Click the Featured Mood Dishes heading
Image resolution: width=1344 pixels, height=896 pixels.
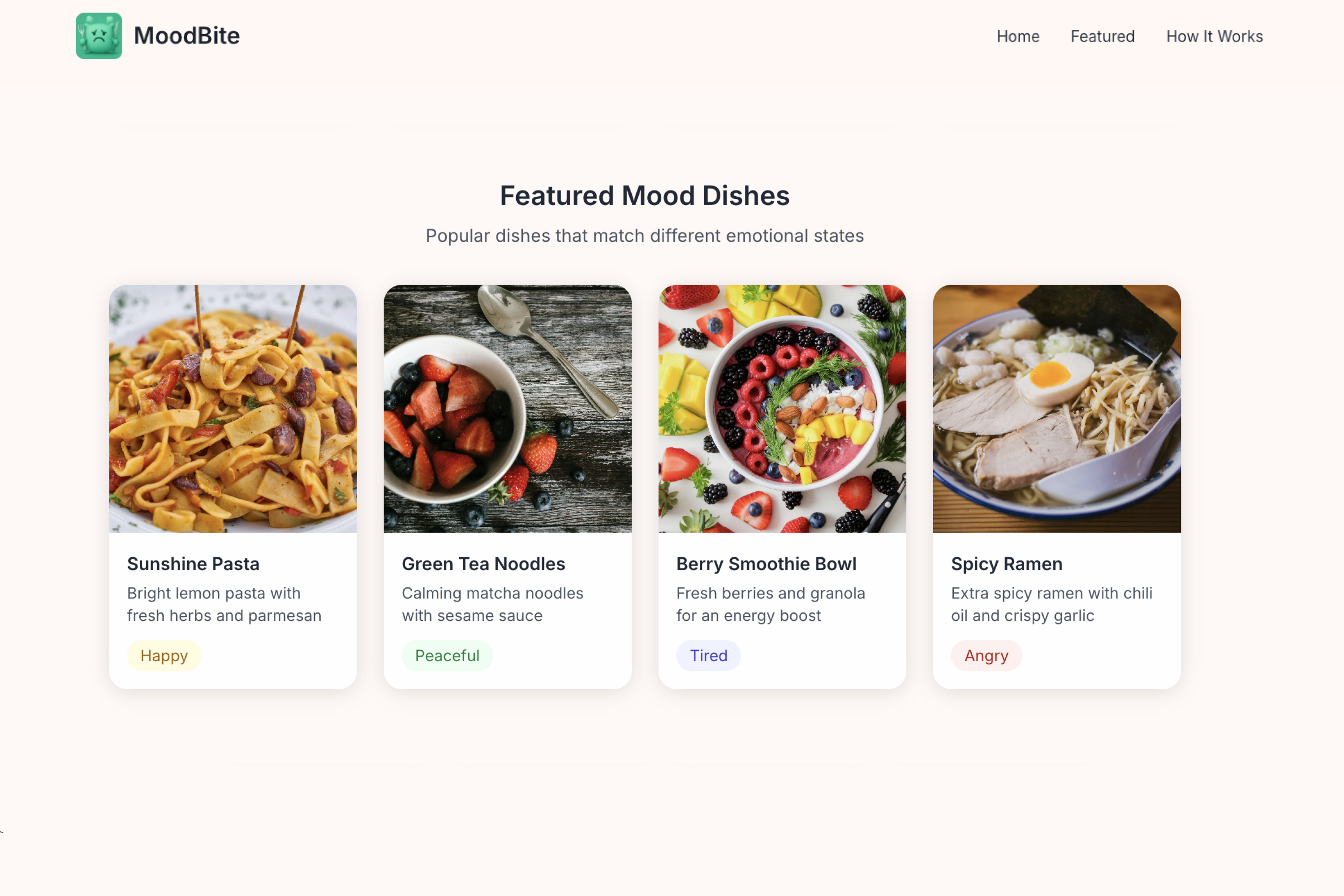click(x=645, y=195)
